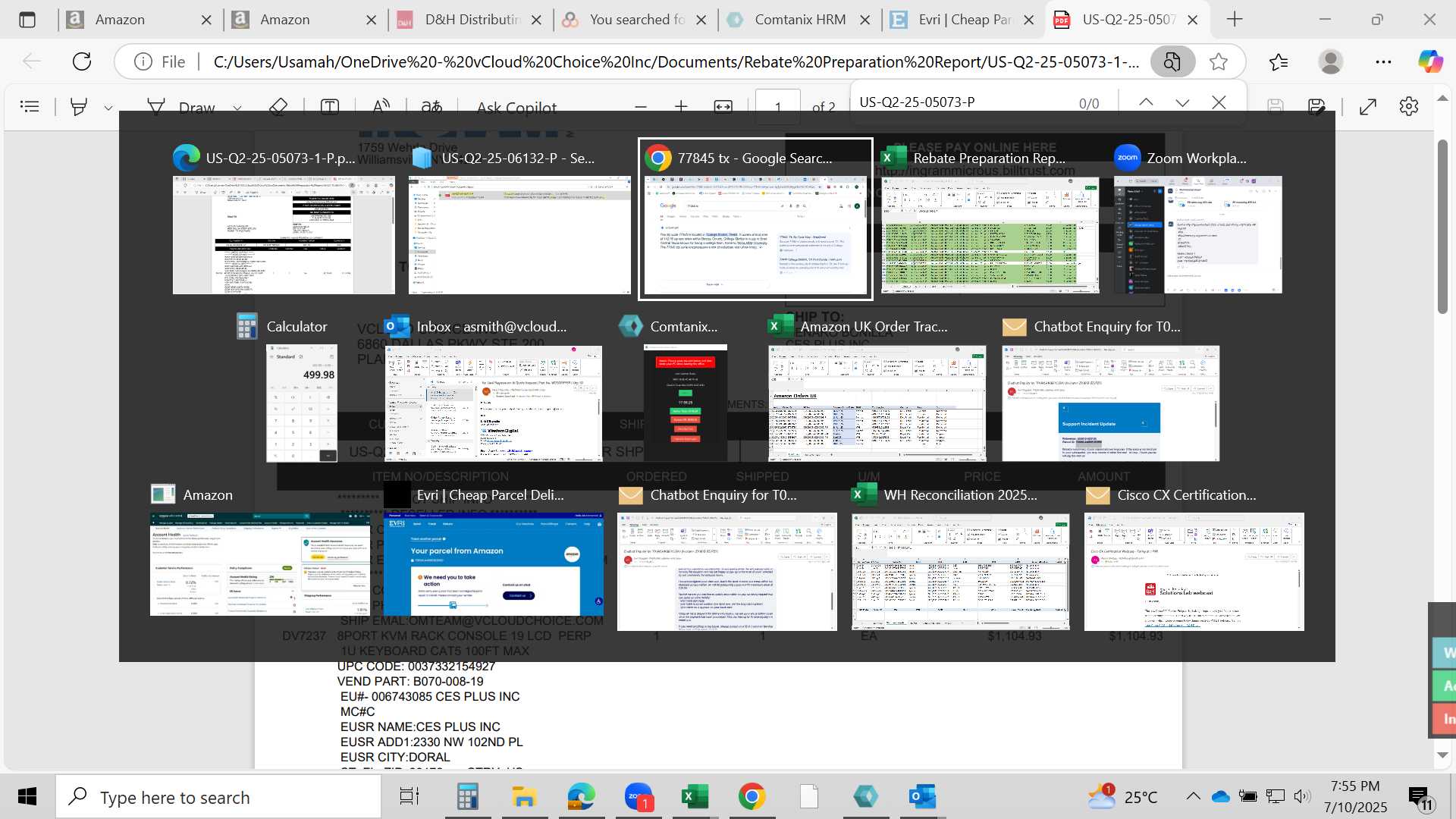This screenshot has width=1456, height=819.
Task: Switch to the Comtanix HRM tab
Action: click(800, 20)
